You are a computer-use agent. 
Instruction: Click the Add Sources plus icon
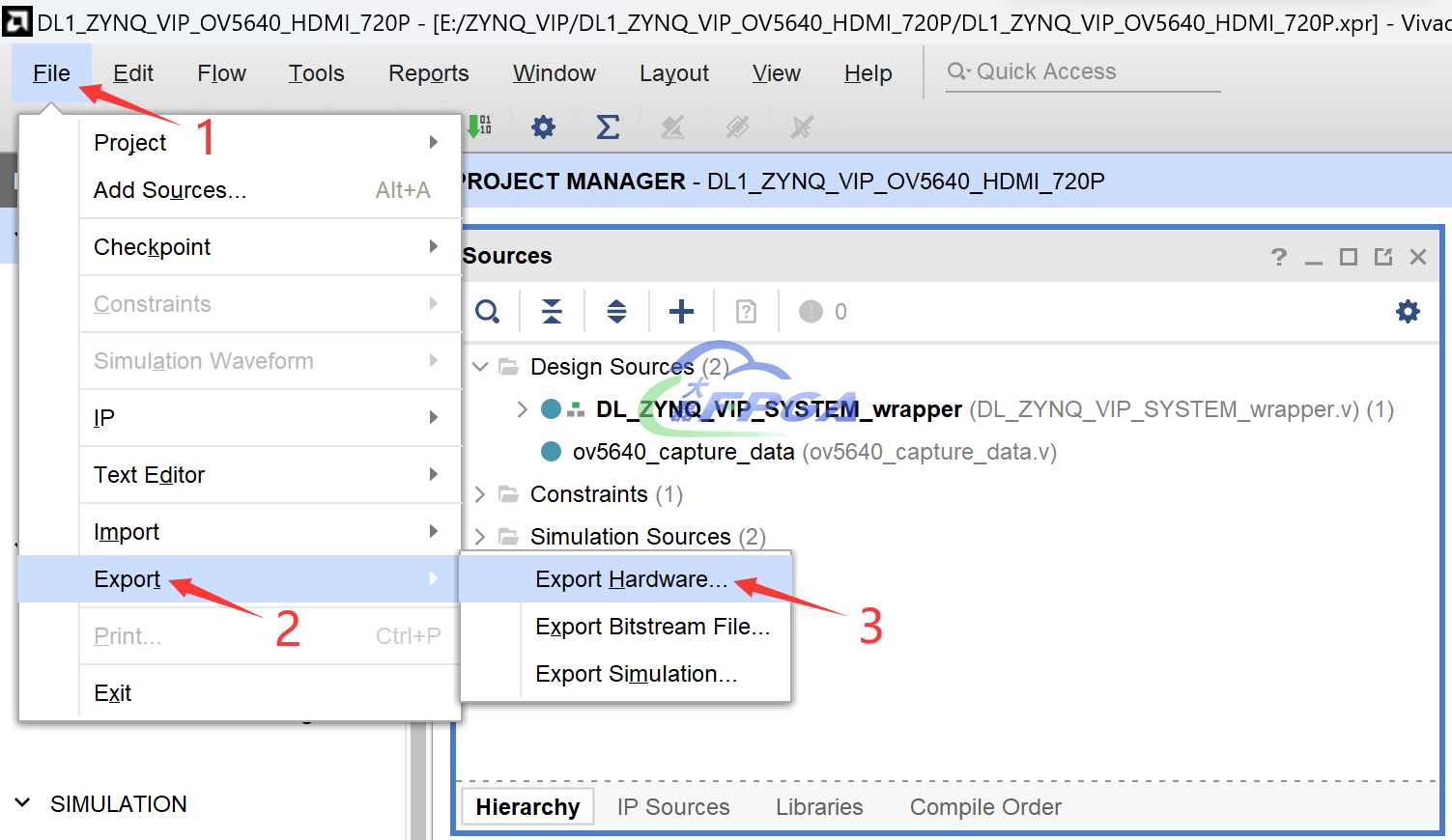(x=681, y=311)
